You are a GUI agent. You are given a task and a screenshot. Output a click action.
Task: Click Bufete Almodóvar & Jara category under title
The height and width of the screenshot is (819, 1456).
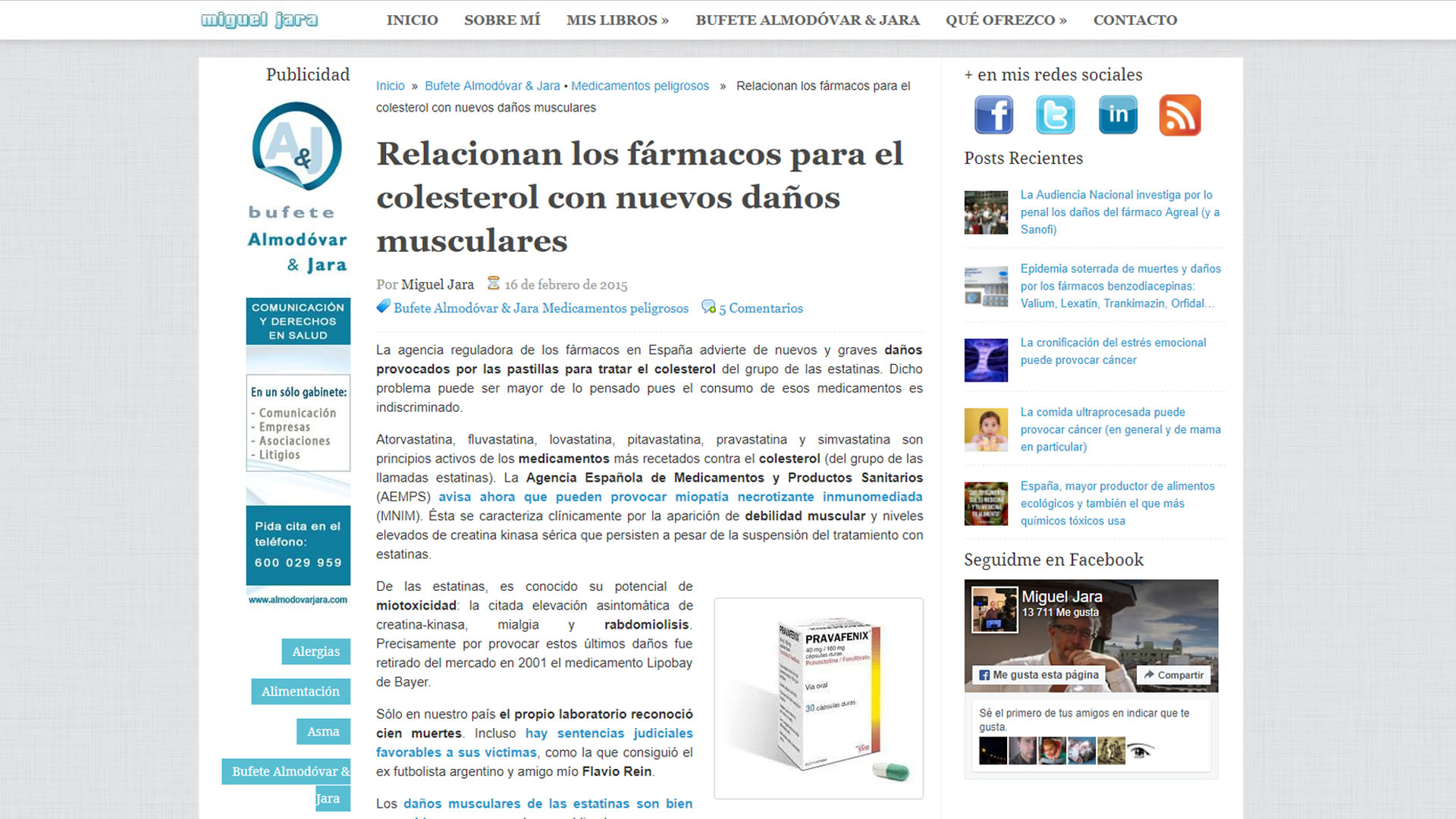466,308
